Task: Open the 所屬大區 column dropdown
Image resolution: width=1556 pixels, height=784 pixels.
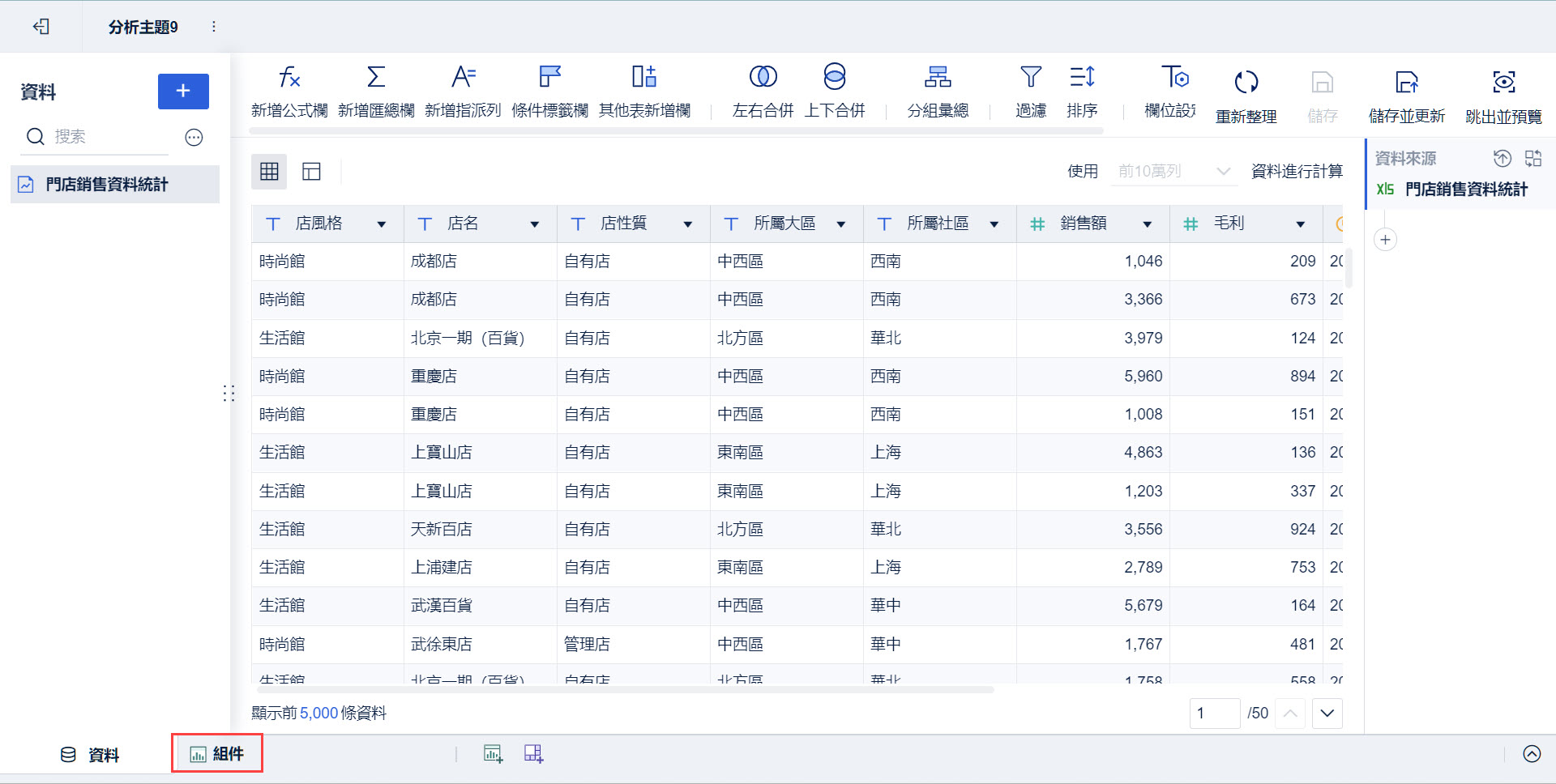Action: 843,224
